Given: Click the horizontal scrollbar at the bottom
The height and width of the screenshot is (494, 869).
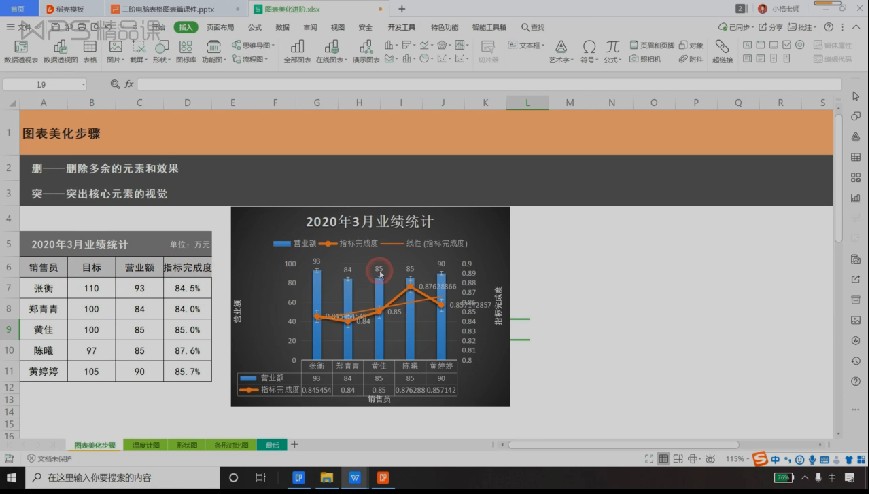Looking at the screenshot, I should 623,444.
